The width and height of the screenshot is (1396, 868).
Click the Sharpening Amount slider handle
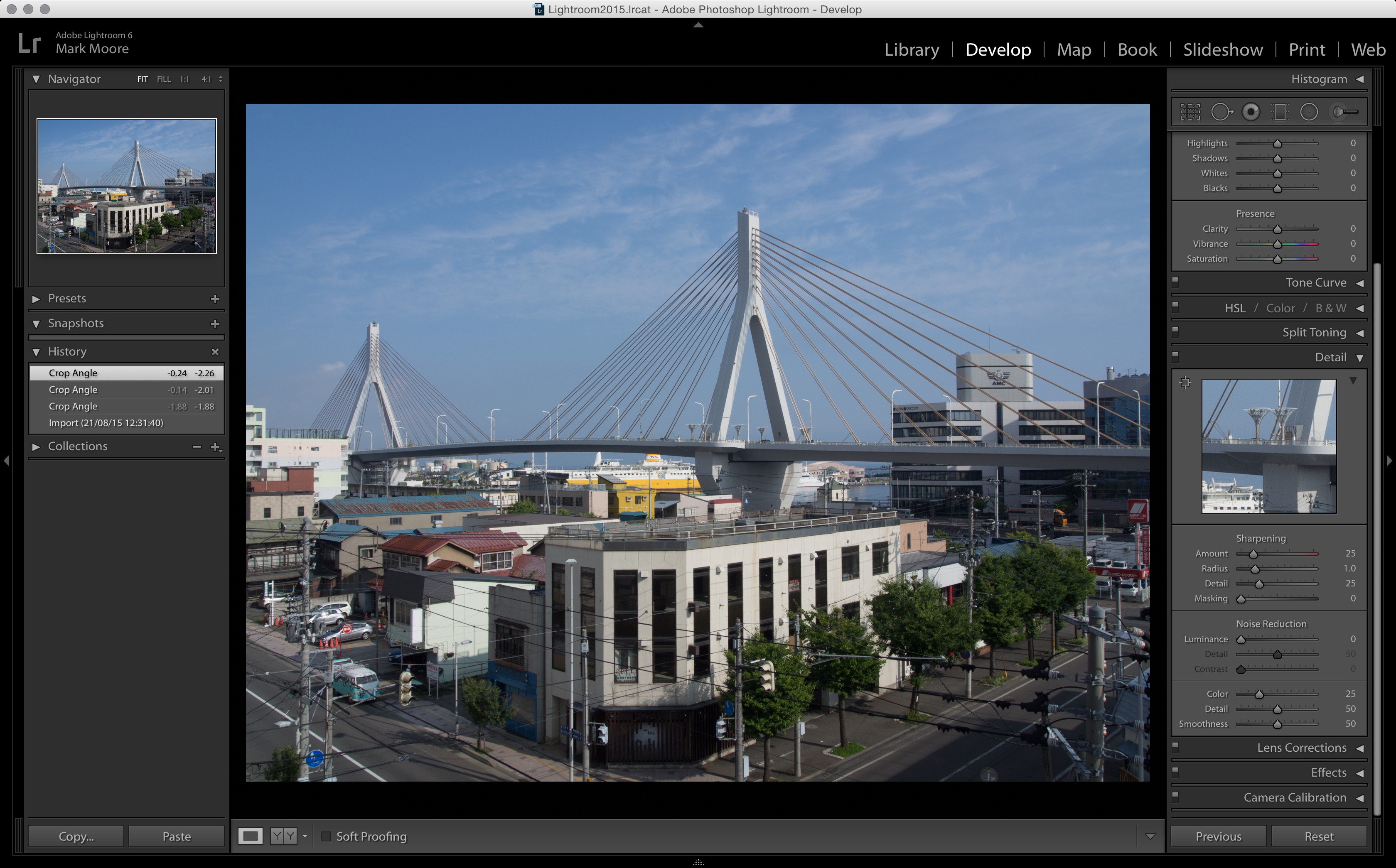coord(1253,554)
